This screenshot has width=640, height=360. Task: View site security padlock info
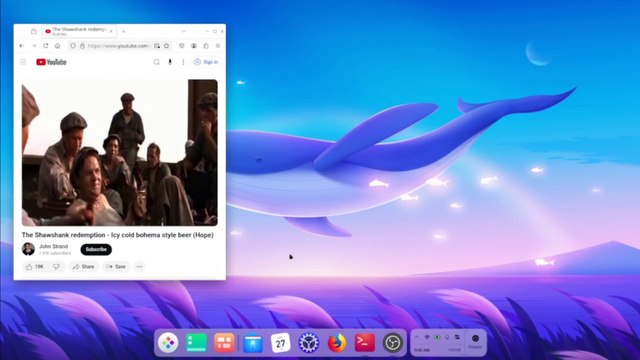point(82,46)
